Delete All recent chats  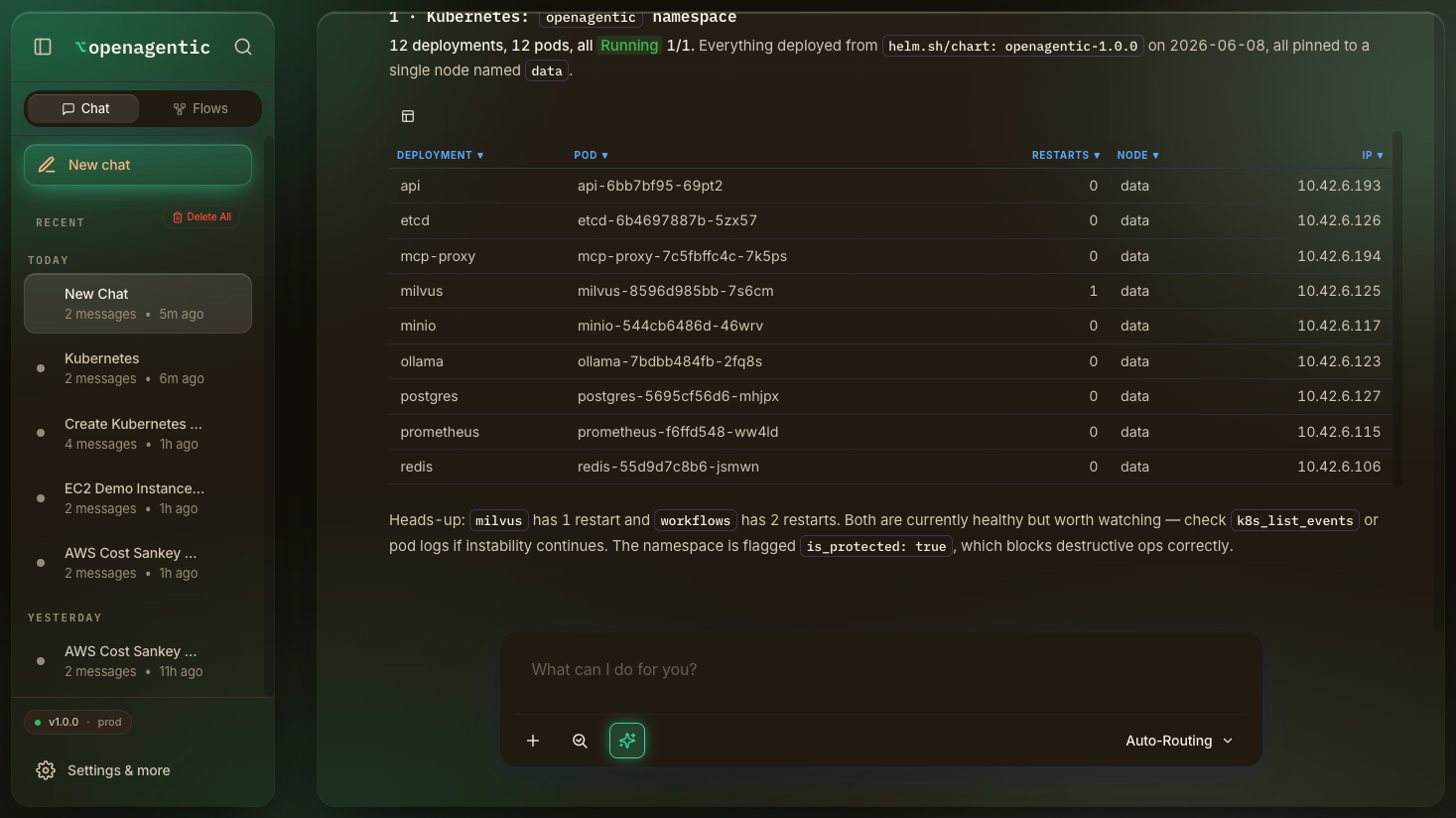point(201,216)
